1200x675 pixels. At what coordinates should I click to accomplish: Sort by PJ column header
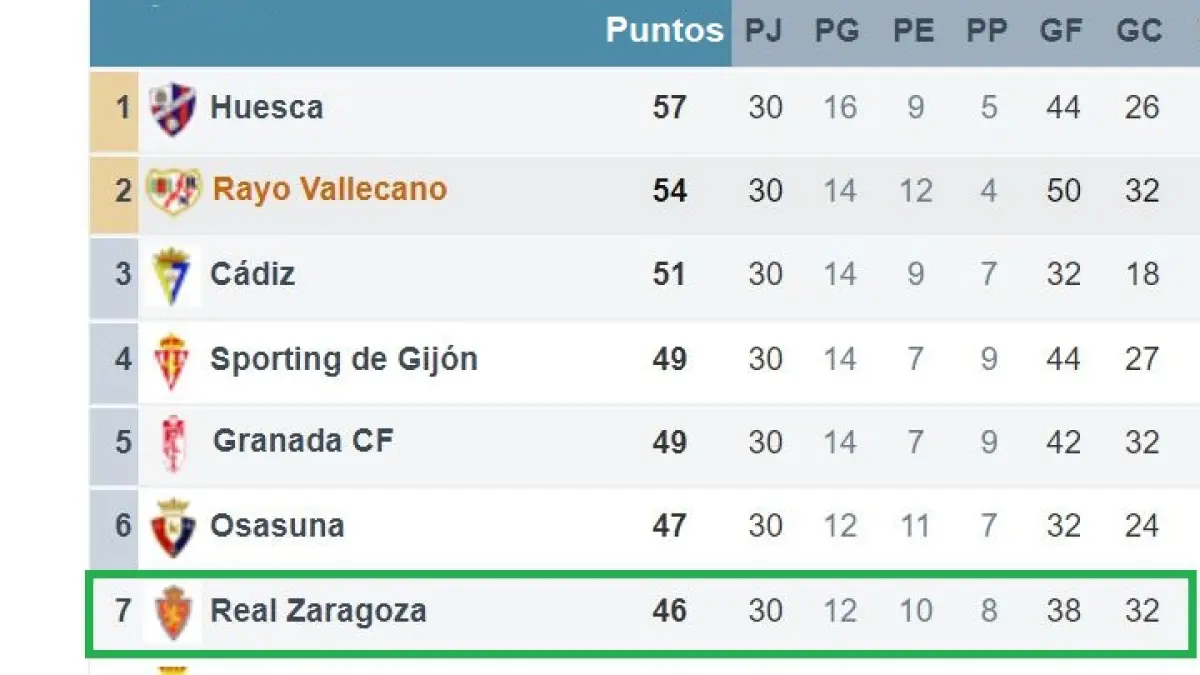coord(764,31)
